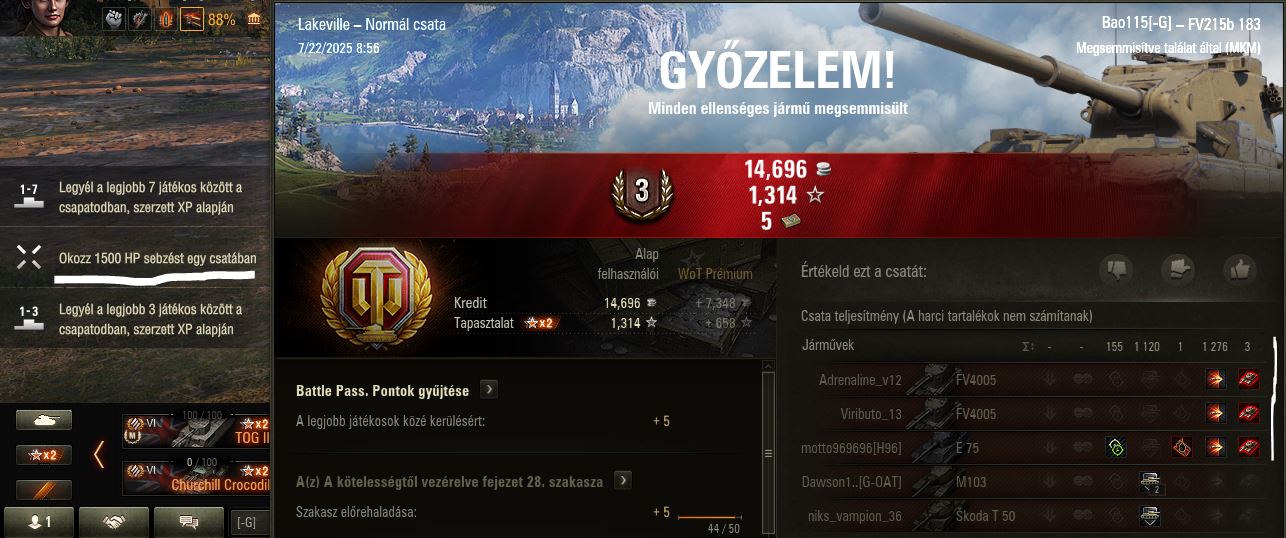1286x538 pixels.
Task: Give the neutral sideways-hand battle rating
Action: coord(1179,270)
